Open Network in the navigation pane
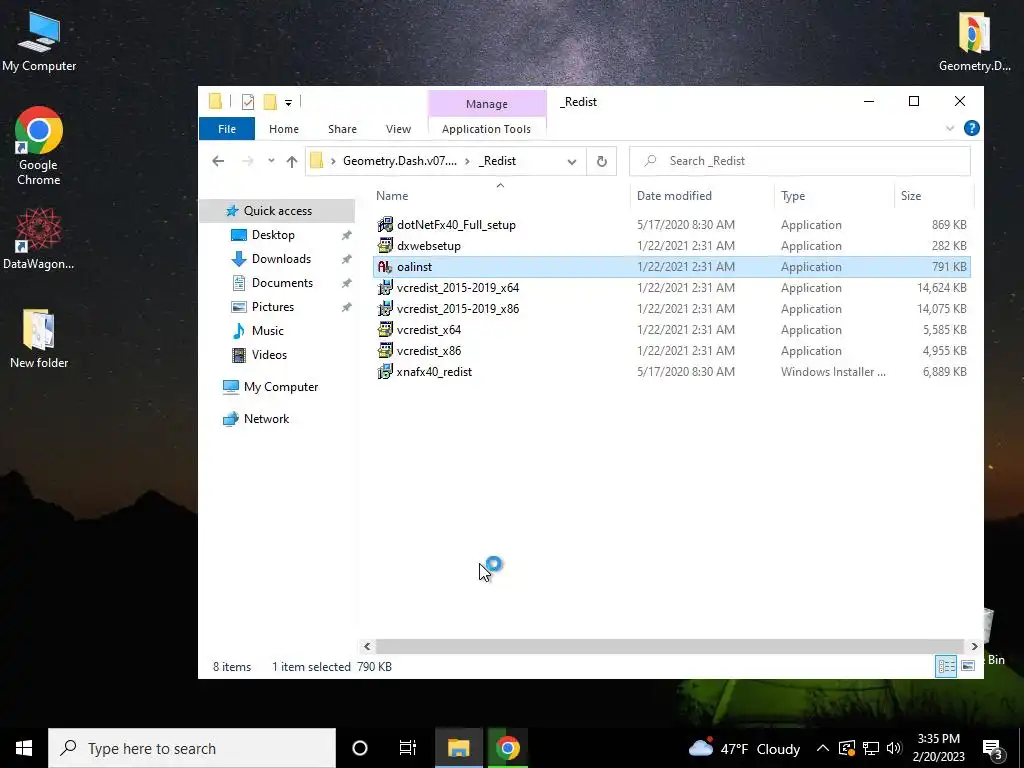This screenshot has width=1024, height=768. (266, 419)
